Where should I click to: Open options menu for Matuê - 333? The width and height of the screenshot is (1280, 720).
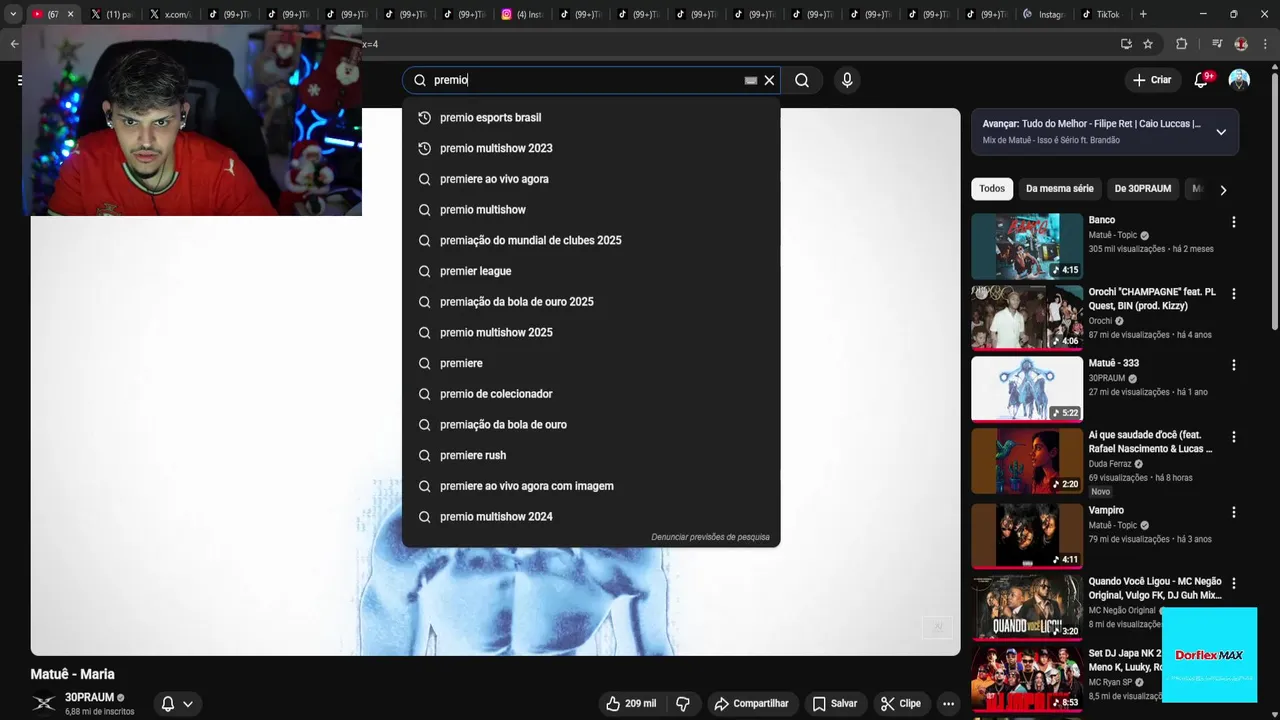coord(1233,365)
